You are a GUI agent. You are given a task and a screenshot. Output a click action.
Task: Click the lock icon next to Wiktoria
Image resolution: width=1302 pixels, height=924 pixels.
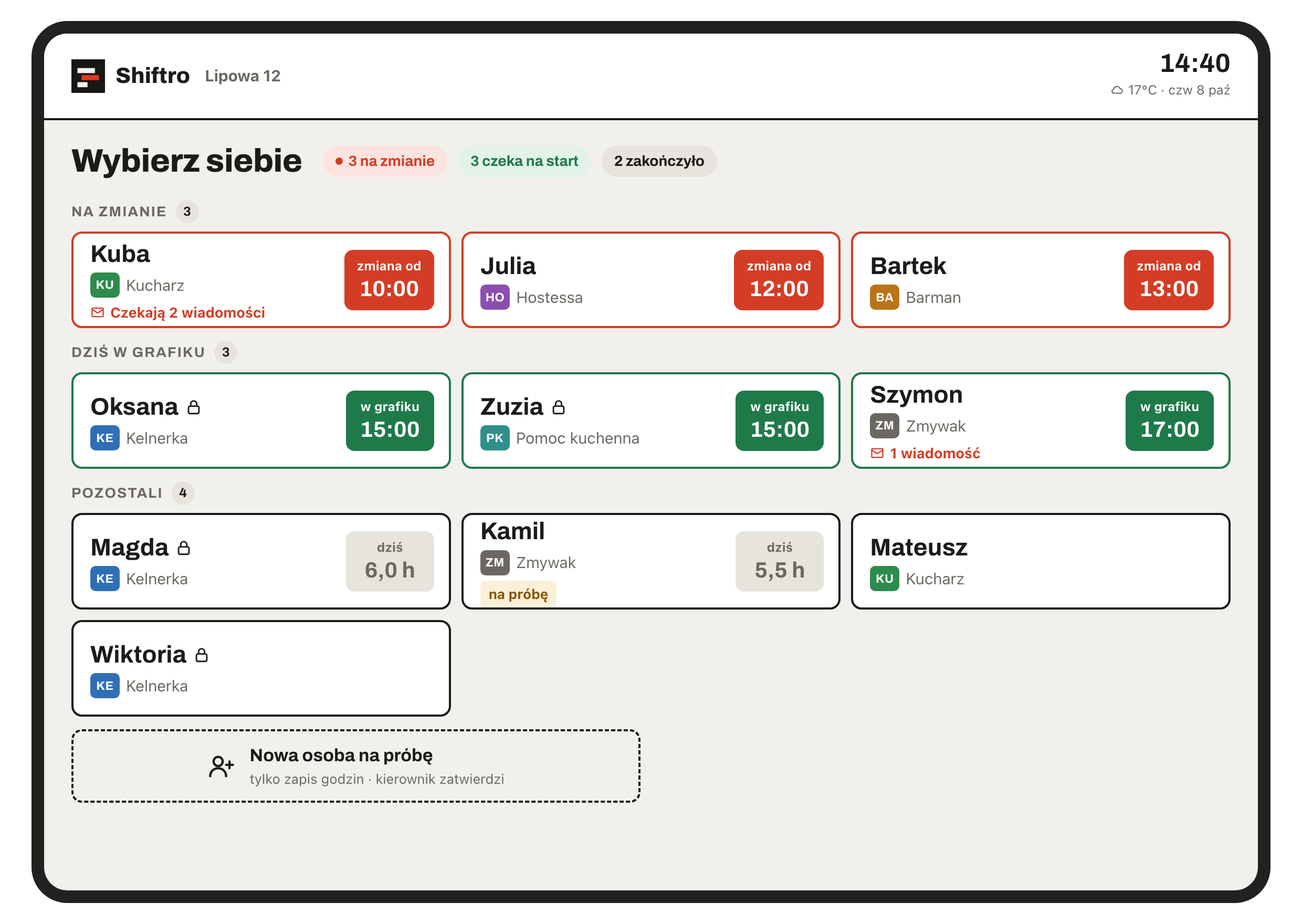[x=202, y=655]
